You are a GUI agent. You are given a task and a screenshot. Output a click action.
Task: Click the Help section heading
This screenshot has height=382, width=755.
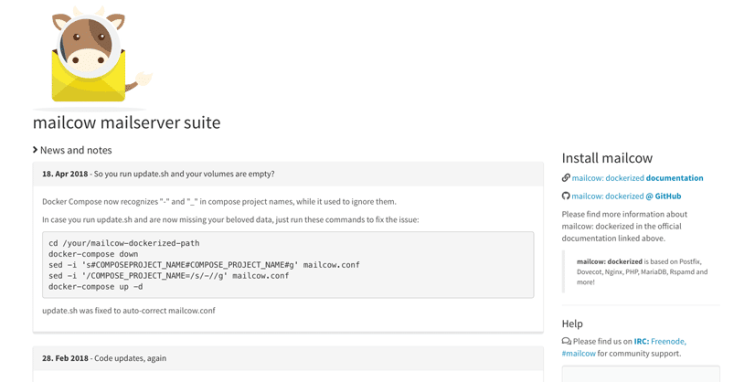pos(572,324)
